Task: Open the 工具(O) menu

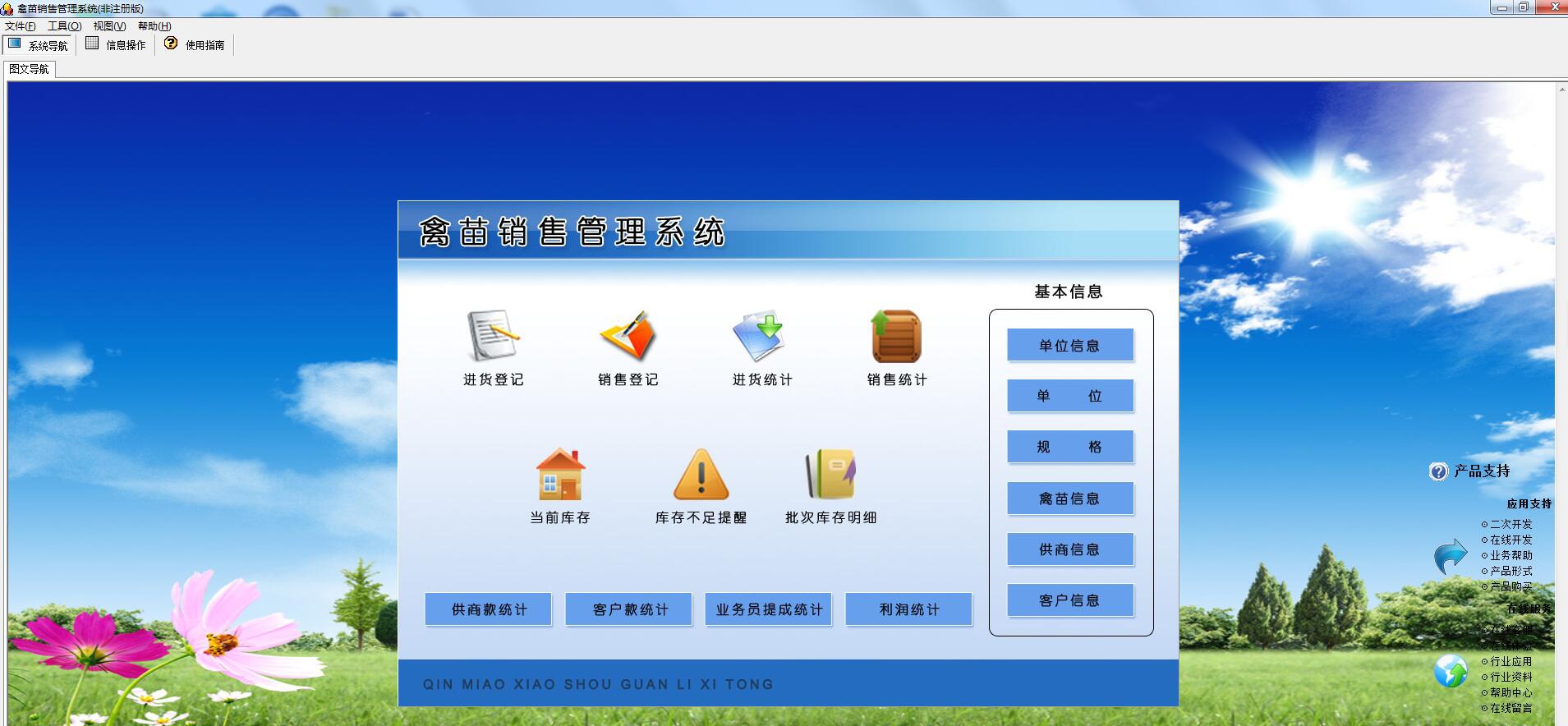Action: (x=65, y=26)
